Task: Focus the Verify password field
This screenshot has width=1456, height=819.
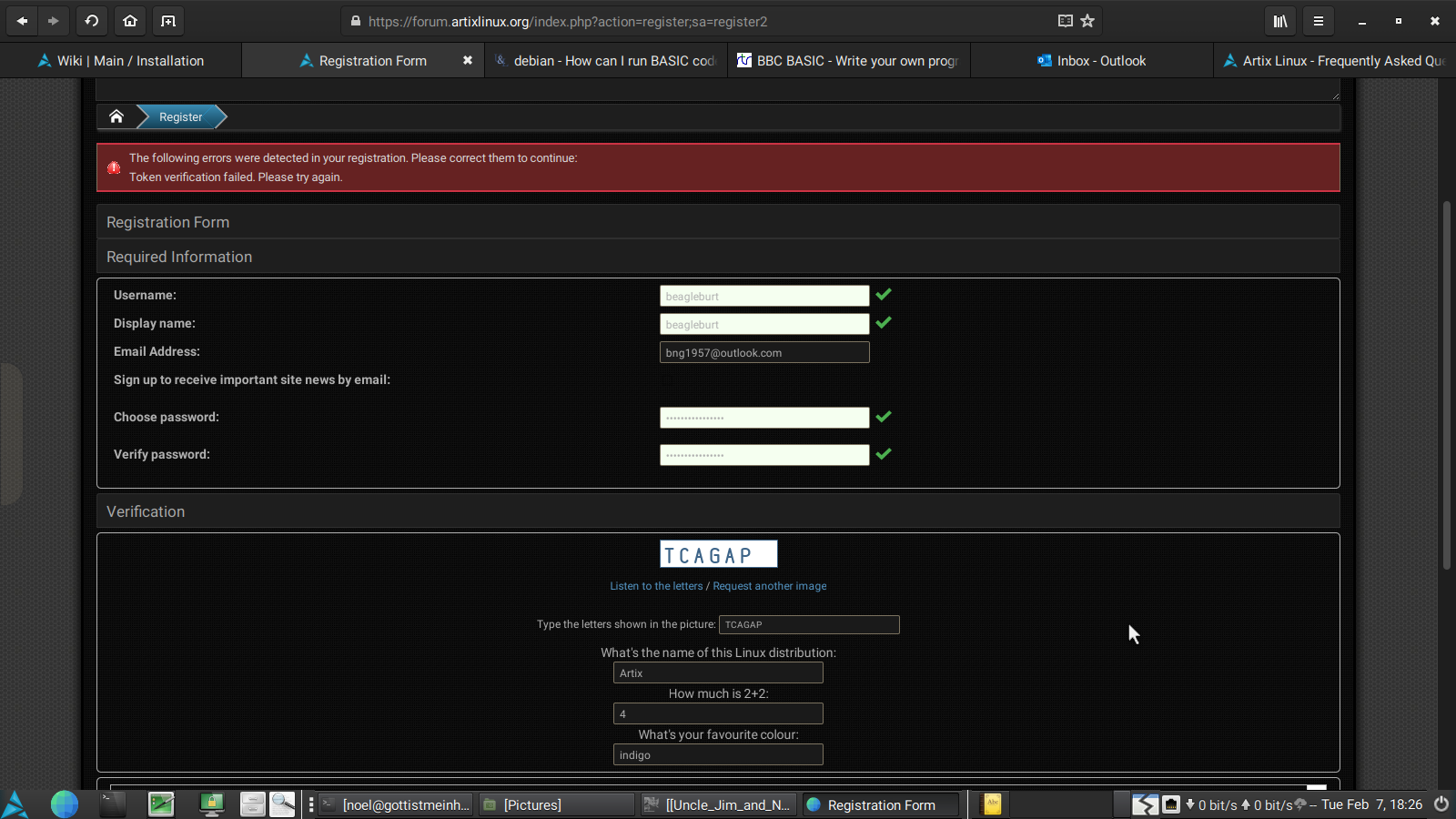Action: click(764, 455)
